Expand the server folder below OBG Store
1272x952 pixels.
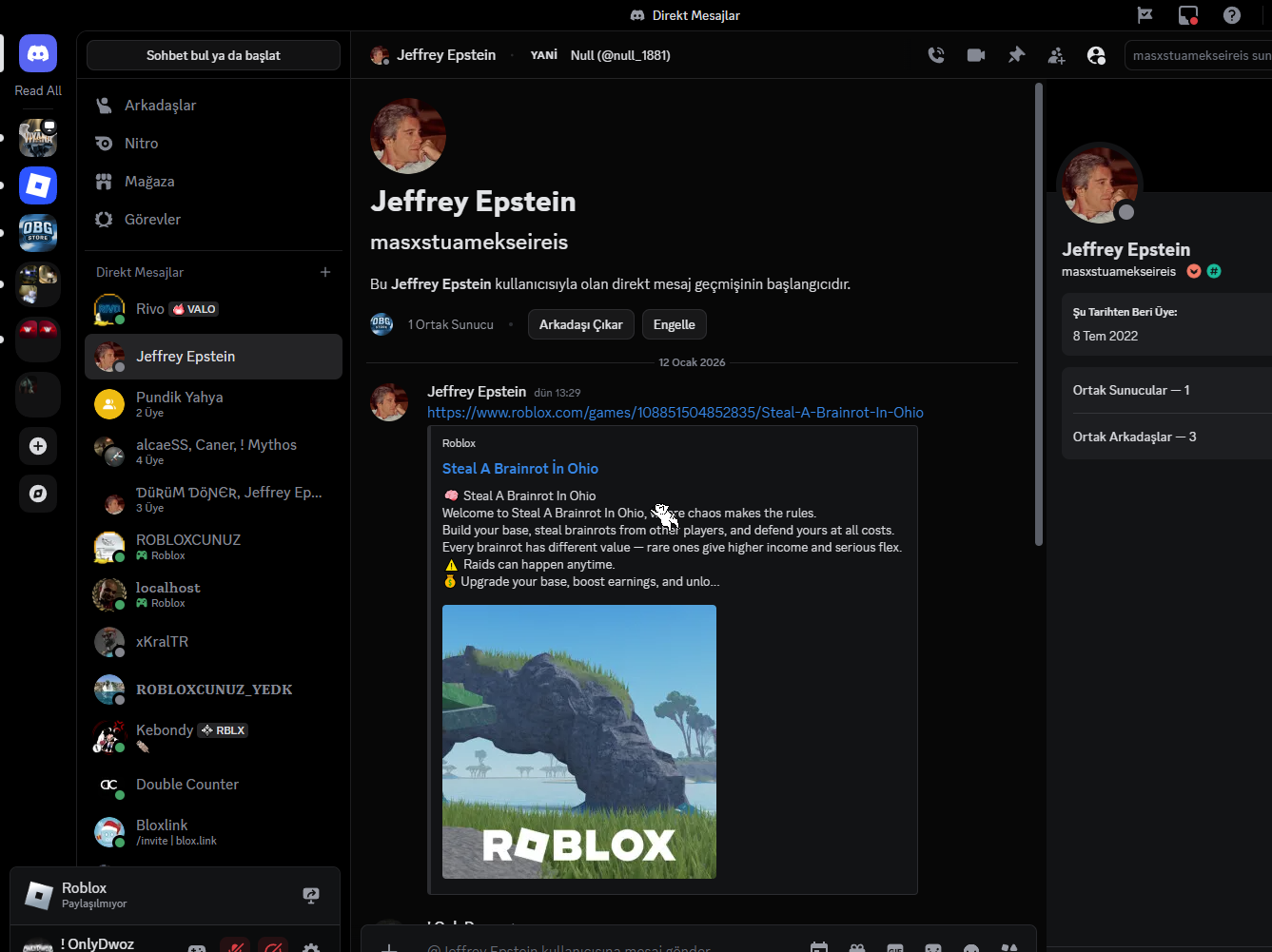coord(38,284)
